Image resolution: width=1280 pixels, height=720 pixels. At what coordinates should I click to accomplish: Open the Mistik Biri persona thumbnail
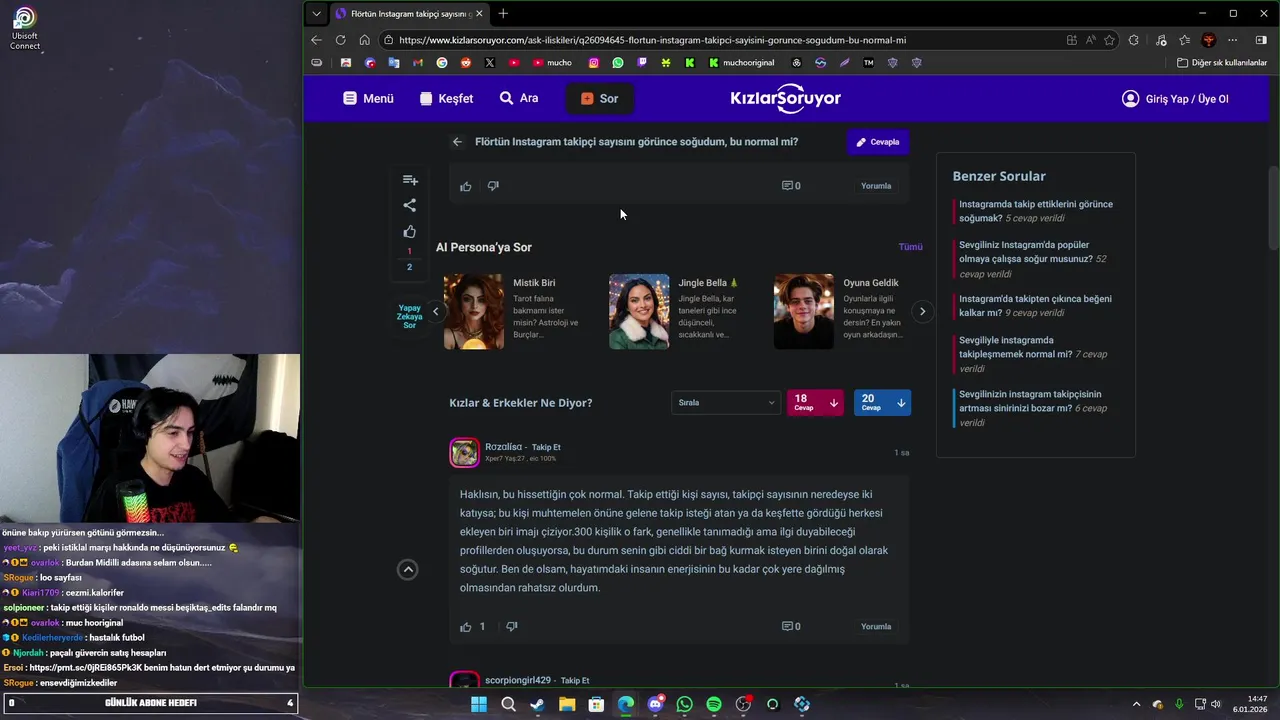tap(474, 311)
